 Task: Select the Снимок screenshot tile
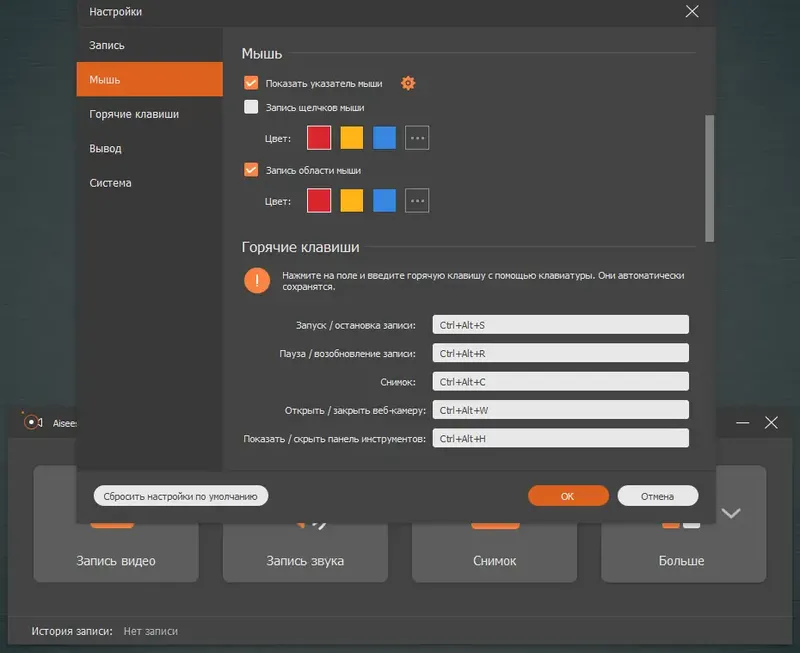tap(494, 560)
